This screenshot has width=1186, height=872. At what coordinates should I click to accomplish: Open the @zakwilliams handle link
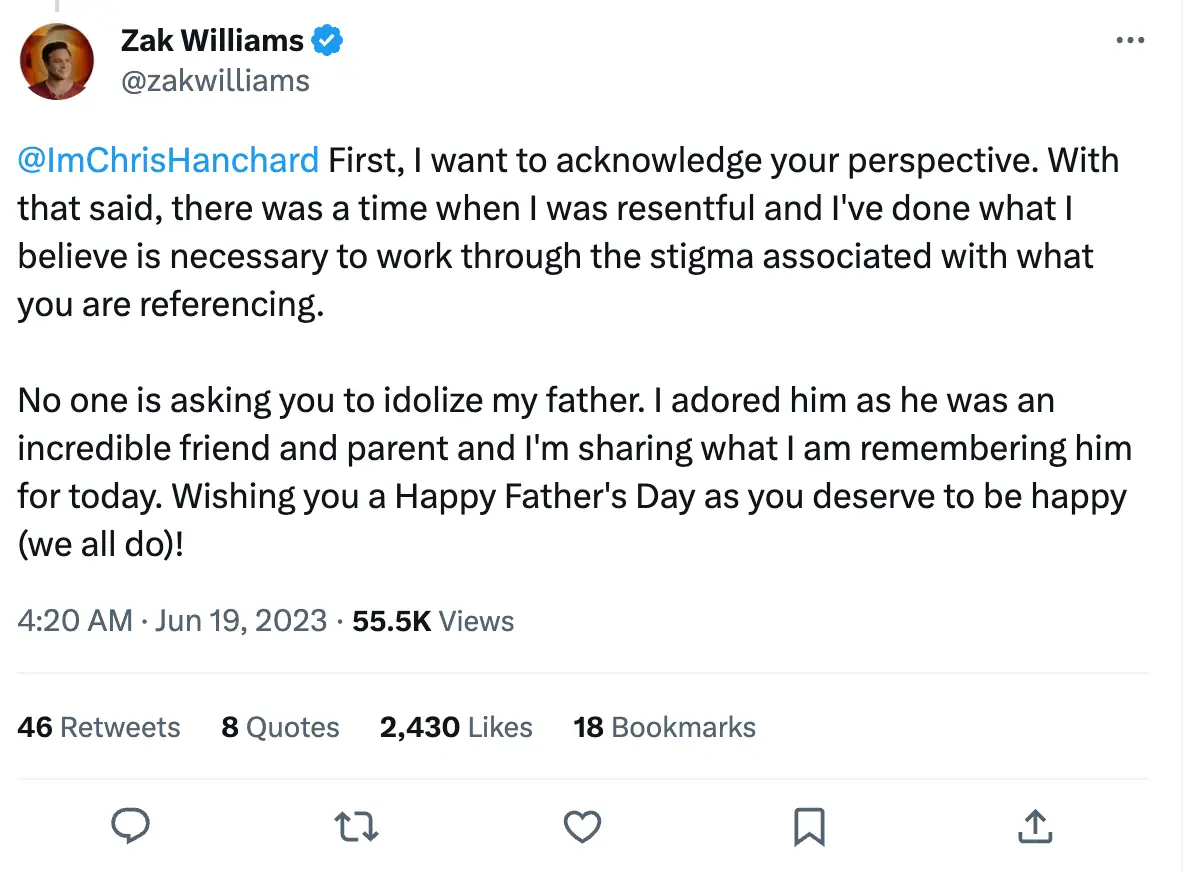215,80
